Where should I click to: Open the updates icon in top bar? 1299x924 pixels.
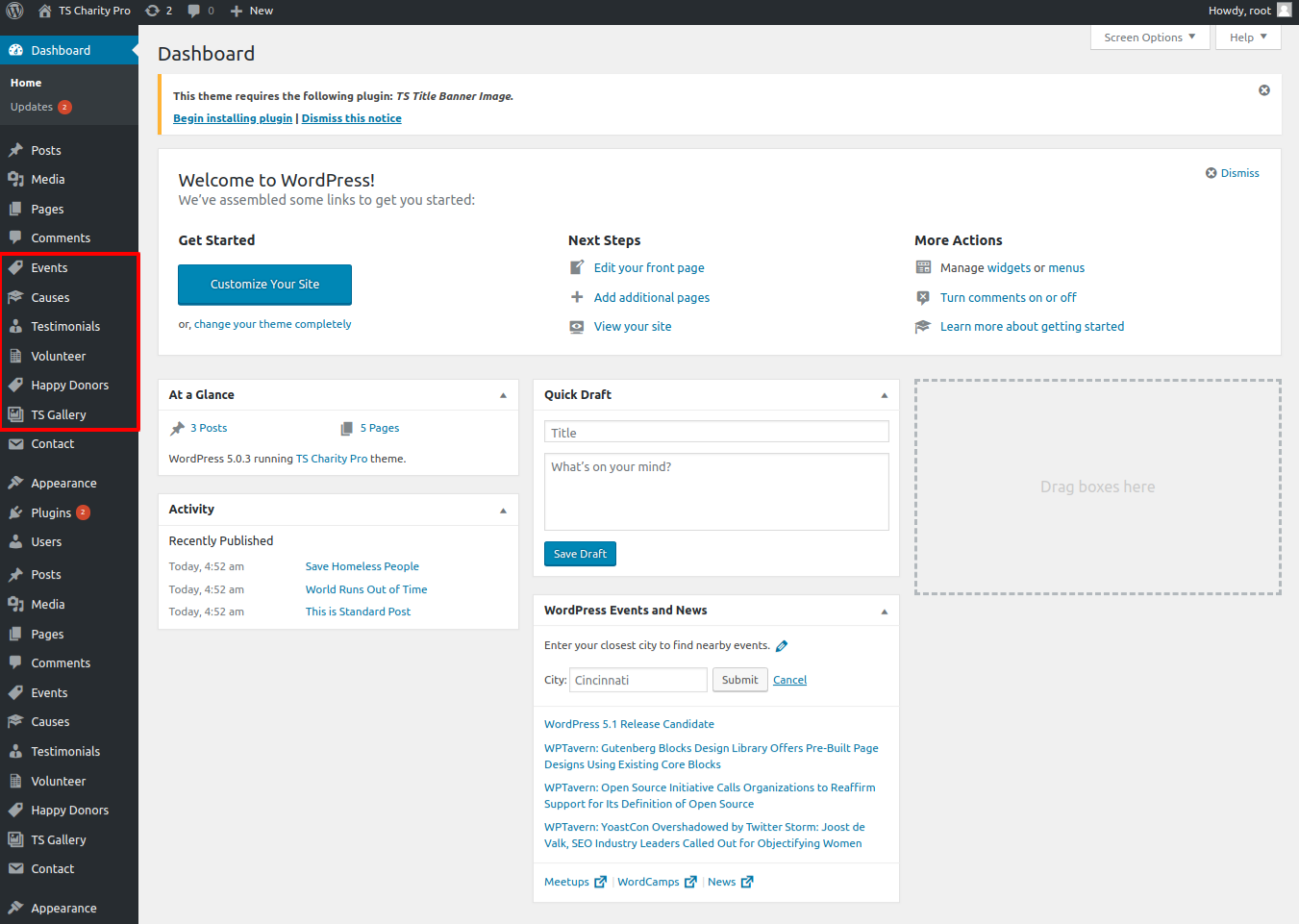click(x=153, y=11)
